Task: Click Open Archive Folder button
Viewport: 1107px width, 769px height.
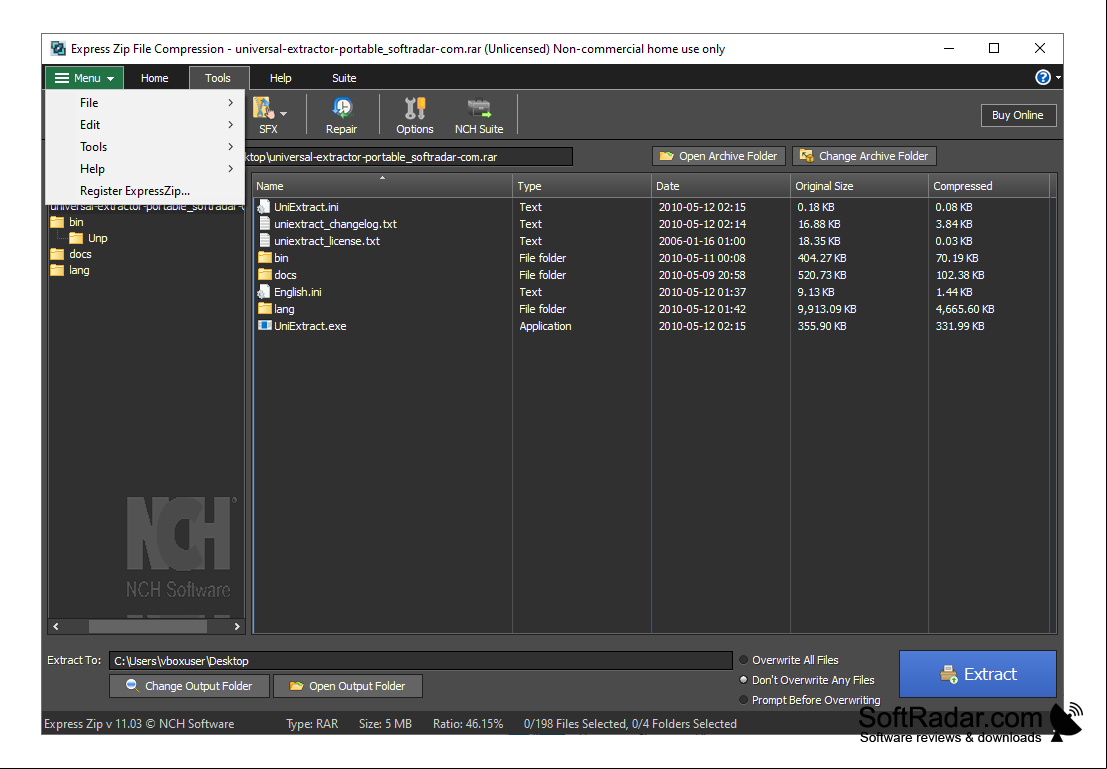Action: pos(719,156)
